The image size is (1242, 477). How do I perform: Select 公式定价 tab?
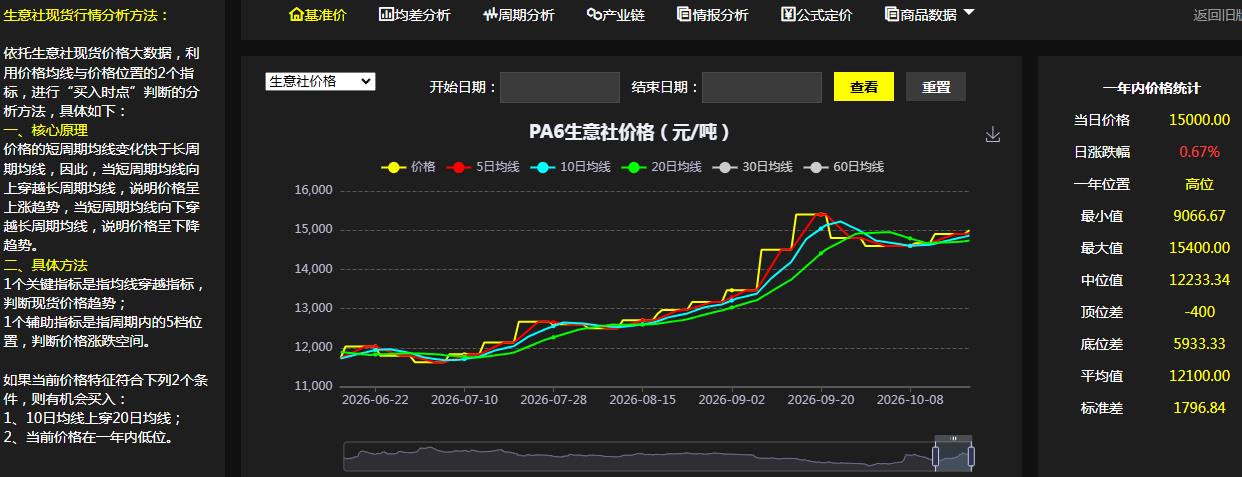point(817,15)
